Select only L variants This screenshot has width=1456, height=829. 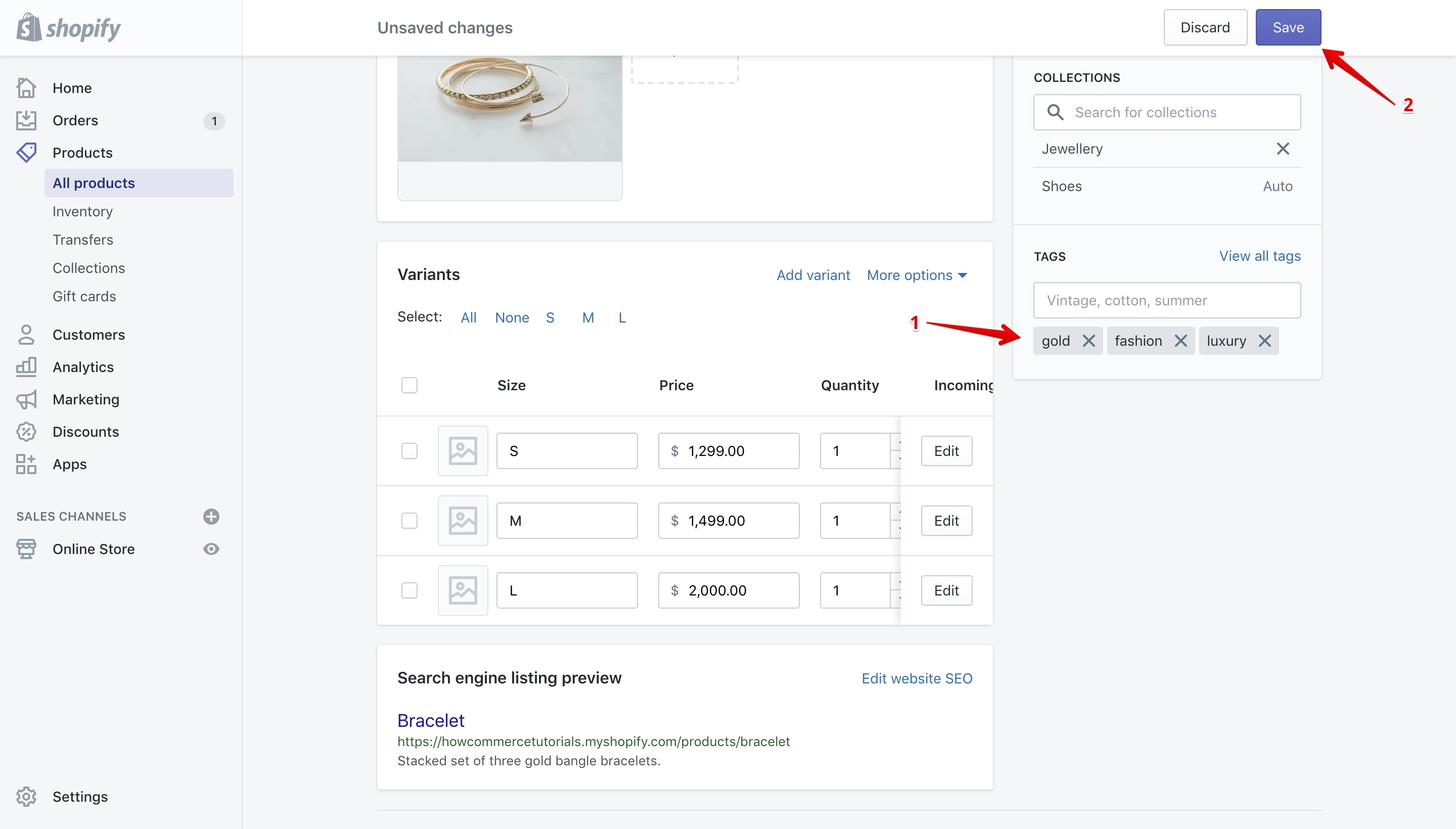(x=622, y=318)
